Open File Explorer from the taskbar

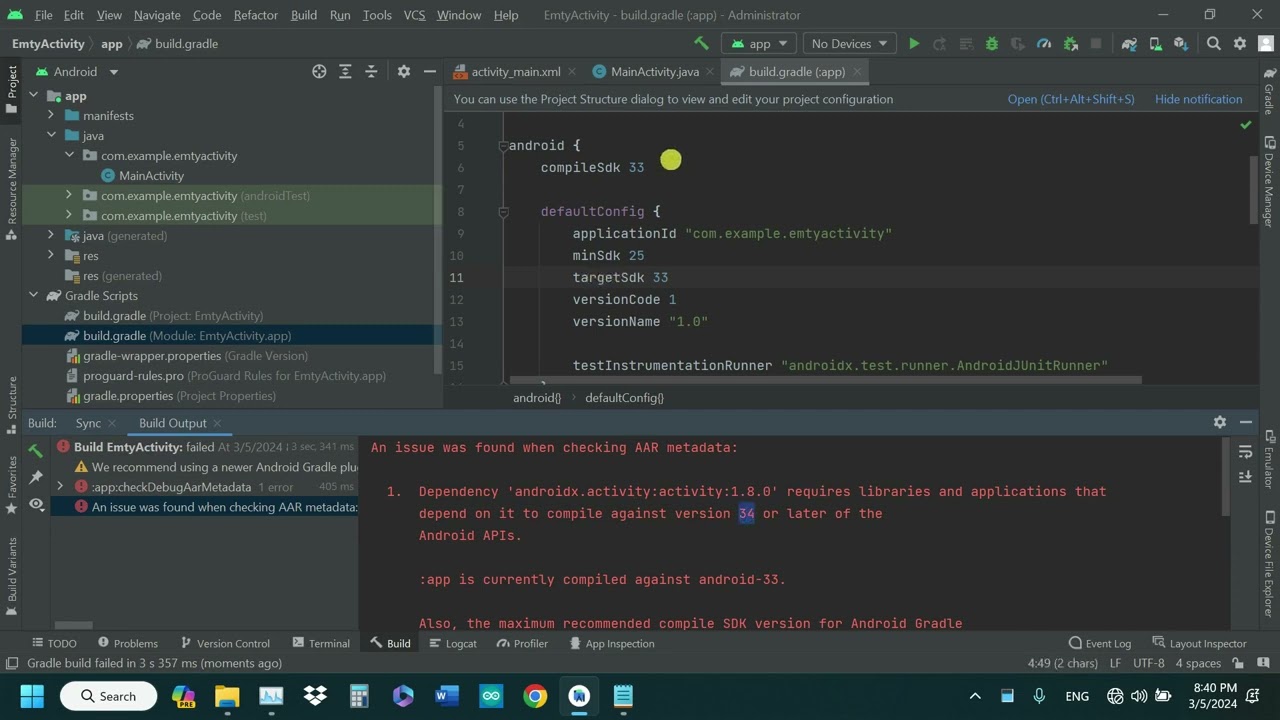[x=227, y=696]
